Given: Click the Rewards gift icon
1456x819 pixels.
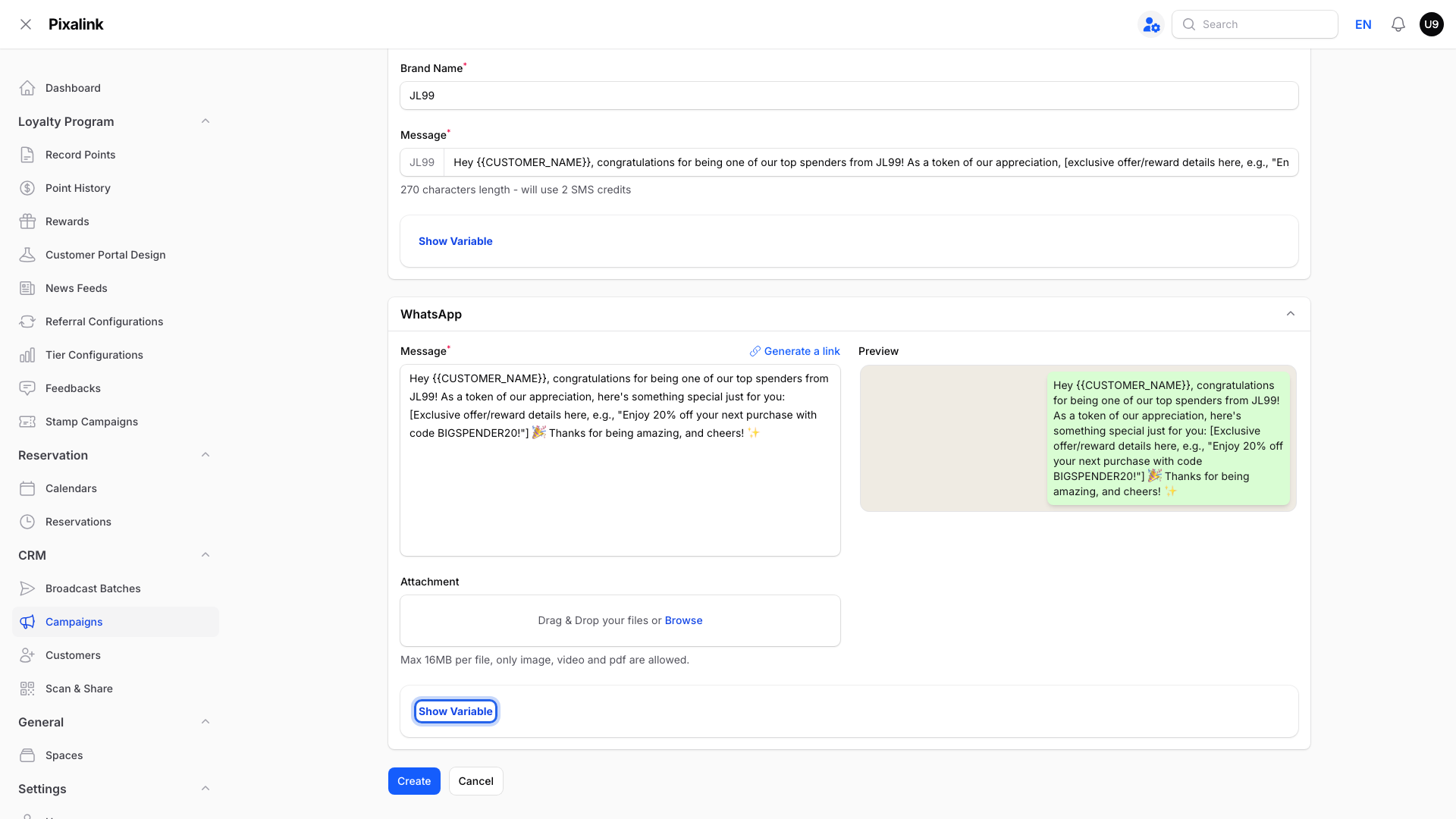Looking at the screenshot, I should tap(27, 221).
